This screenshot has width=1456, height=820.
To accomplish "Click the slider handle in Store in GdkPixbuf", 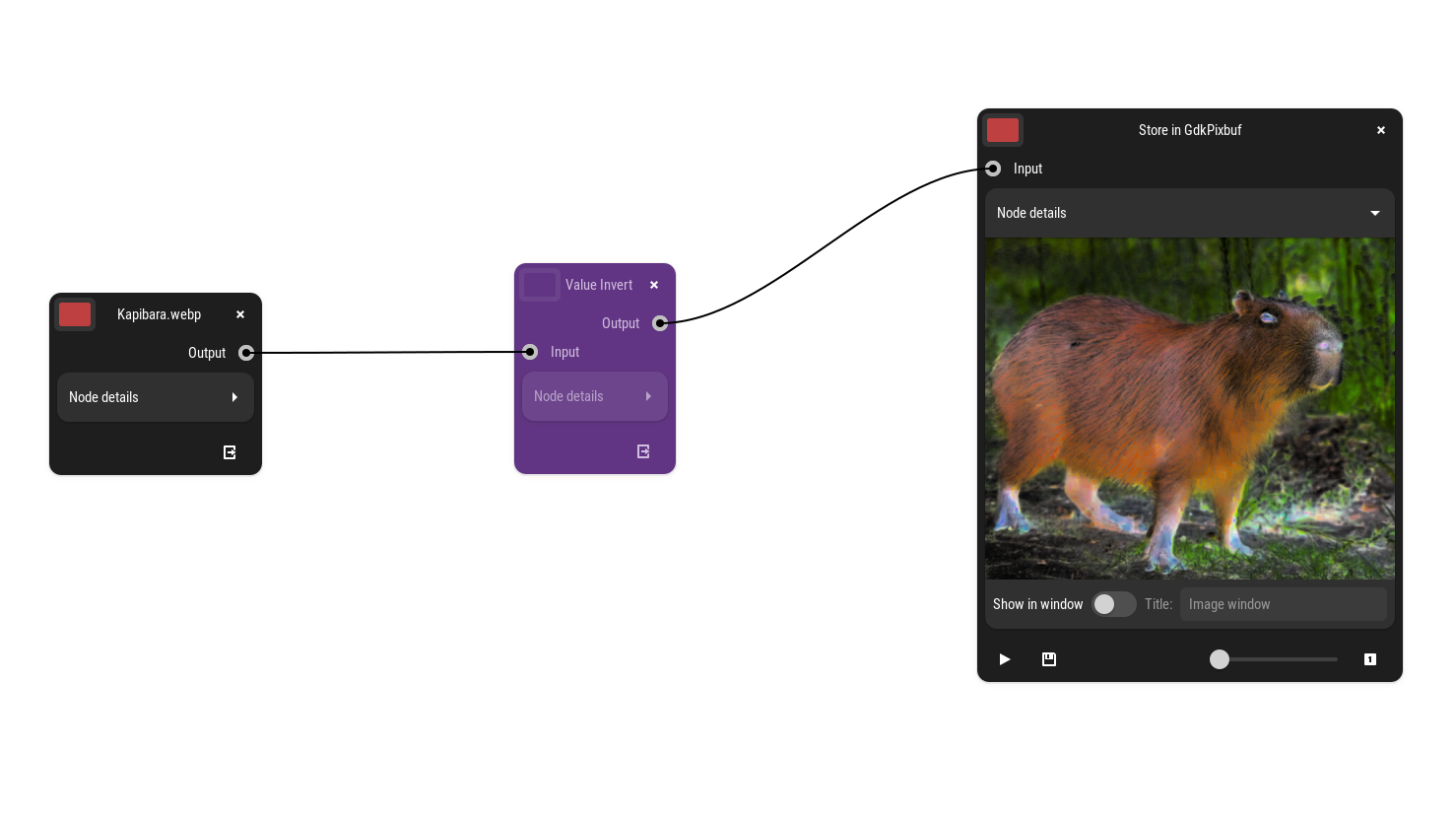I will point(1220,659).
